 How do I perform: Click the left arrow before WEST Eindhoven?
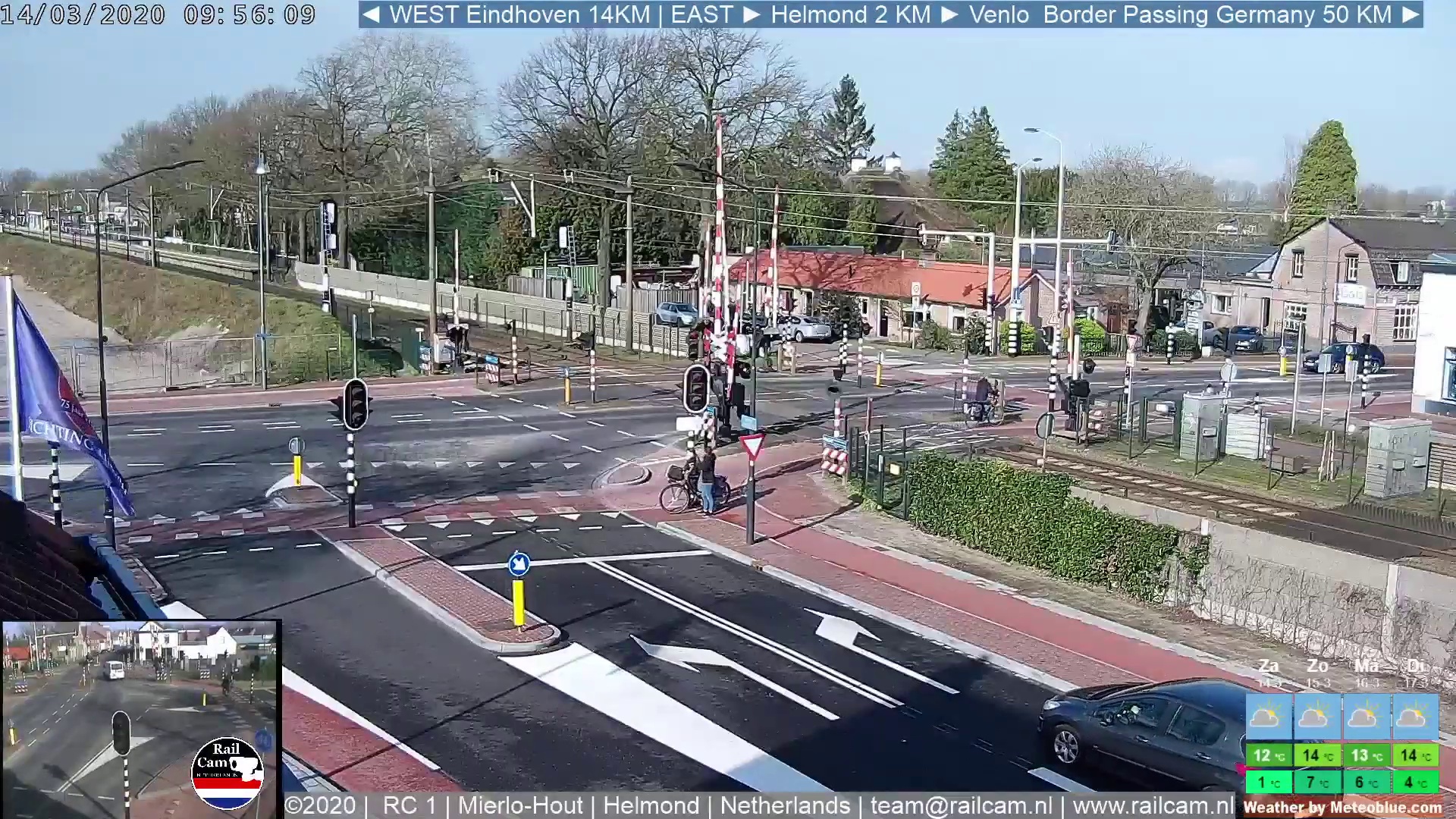pos(371,14)
